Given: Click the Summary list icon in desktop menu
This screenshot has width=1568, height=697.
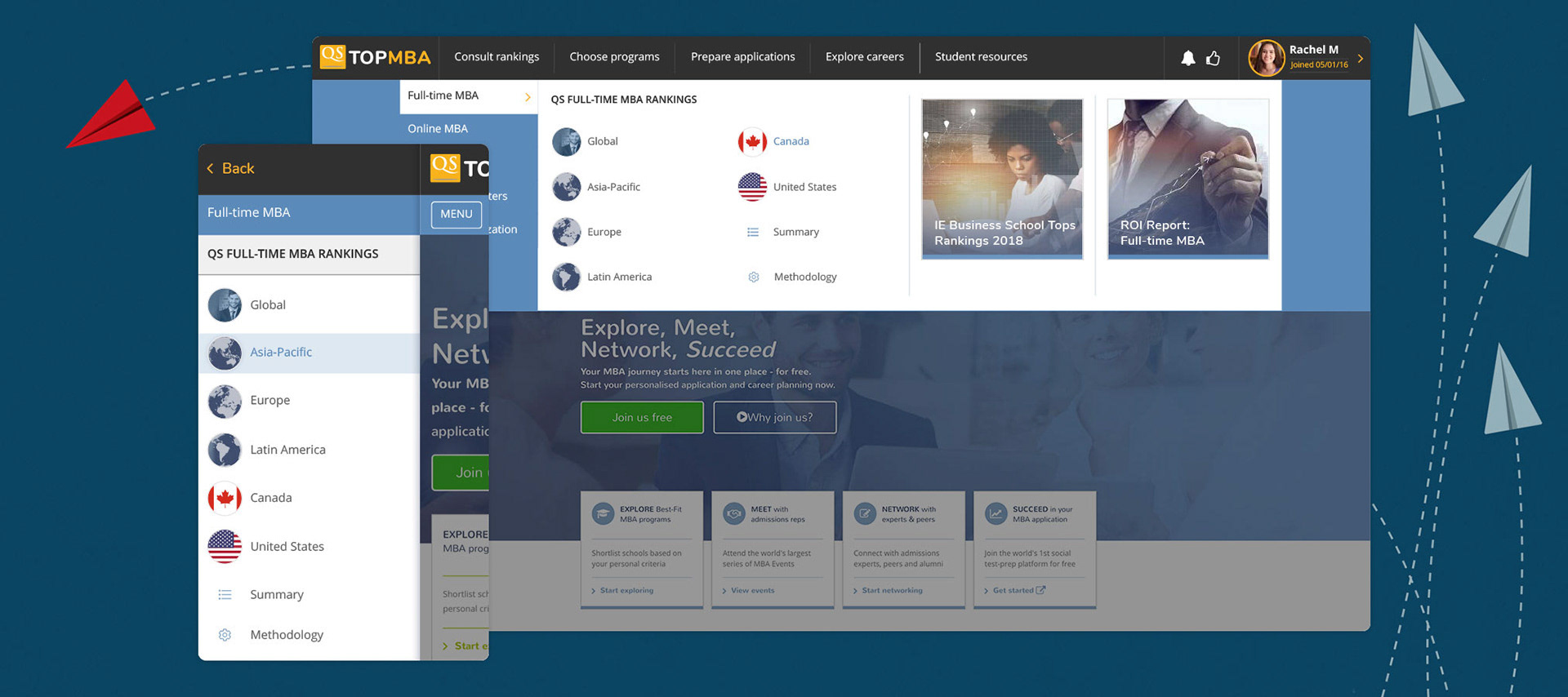Looking at the screenshot, I should tap(753, 232).
